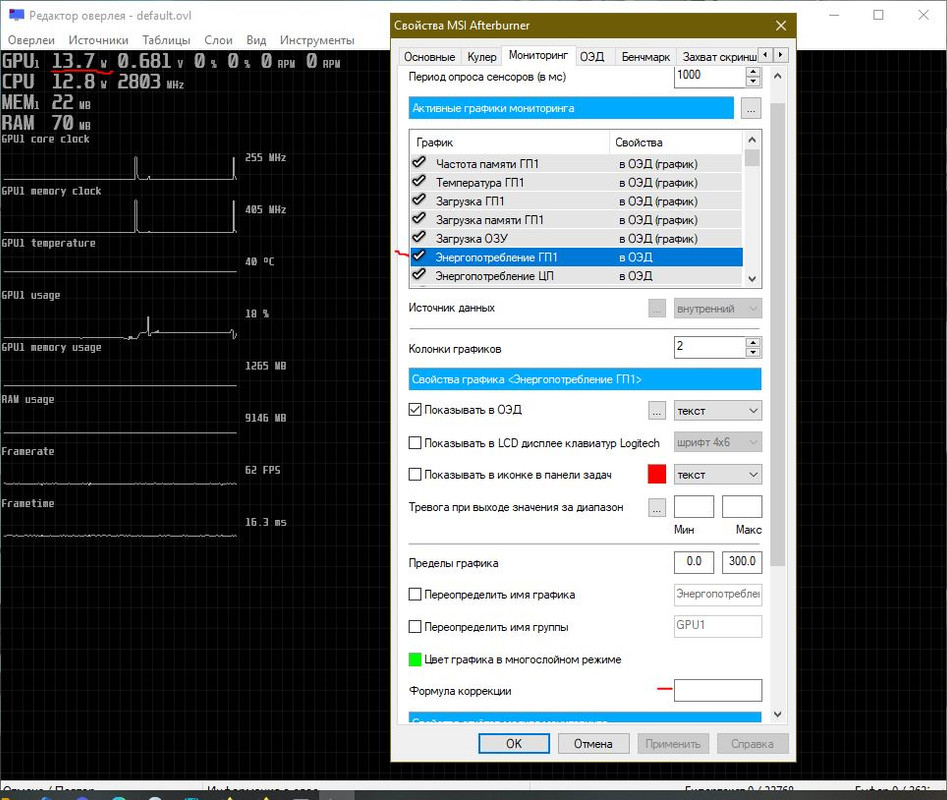Pick the red taskbar icon color swatch
This screenshot has width=947, height=800.
[656, 475]
